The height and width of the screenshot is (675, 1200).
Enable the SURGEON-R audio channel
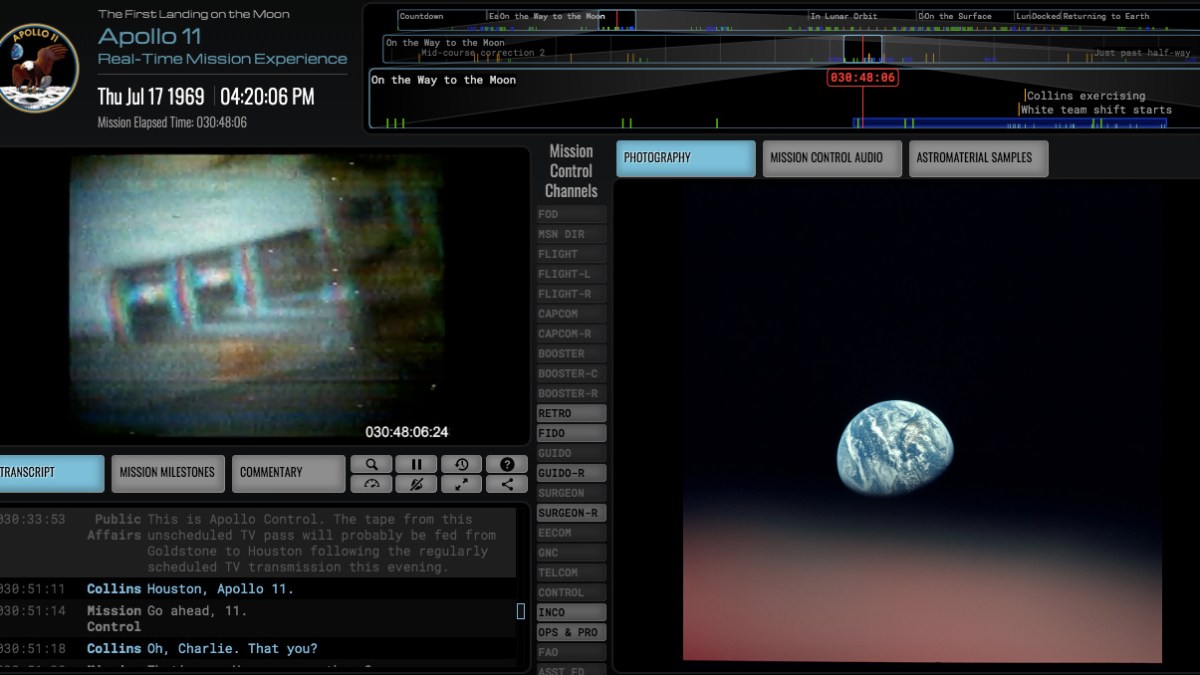571,513
